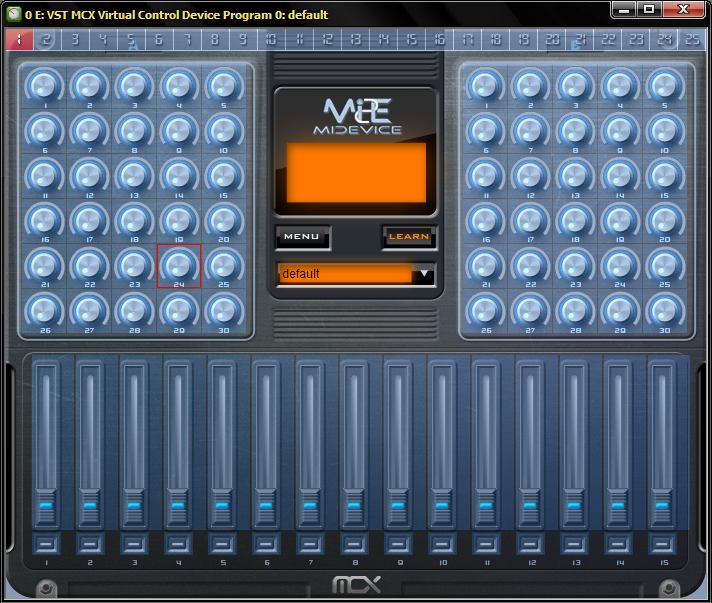Toggle the button under fader 2

90,544
